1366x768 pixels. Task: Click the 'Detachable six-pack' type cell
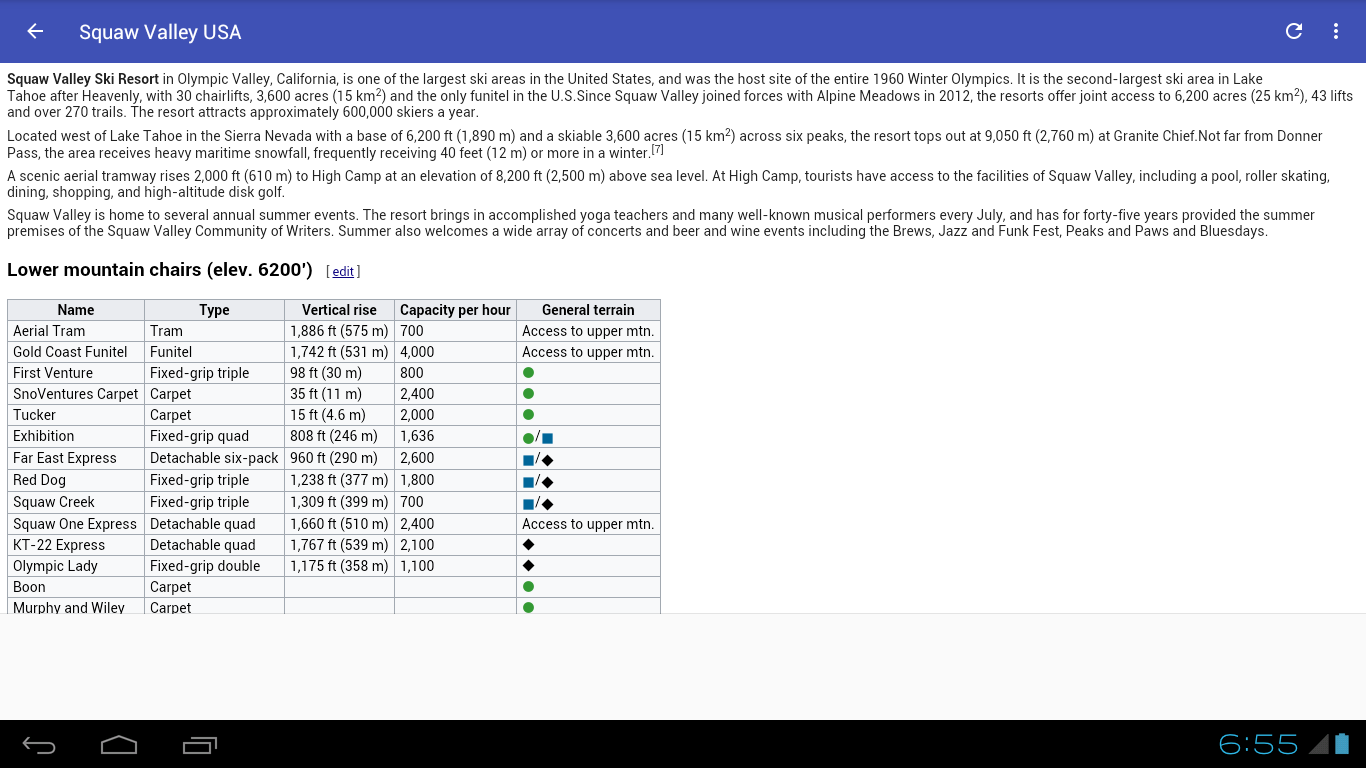pyautogui.click(x=214, y=458)
